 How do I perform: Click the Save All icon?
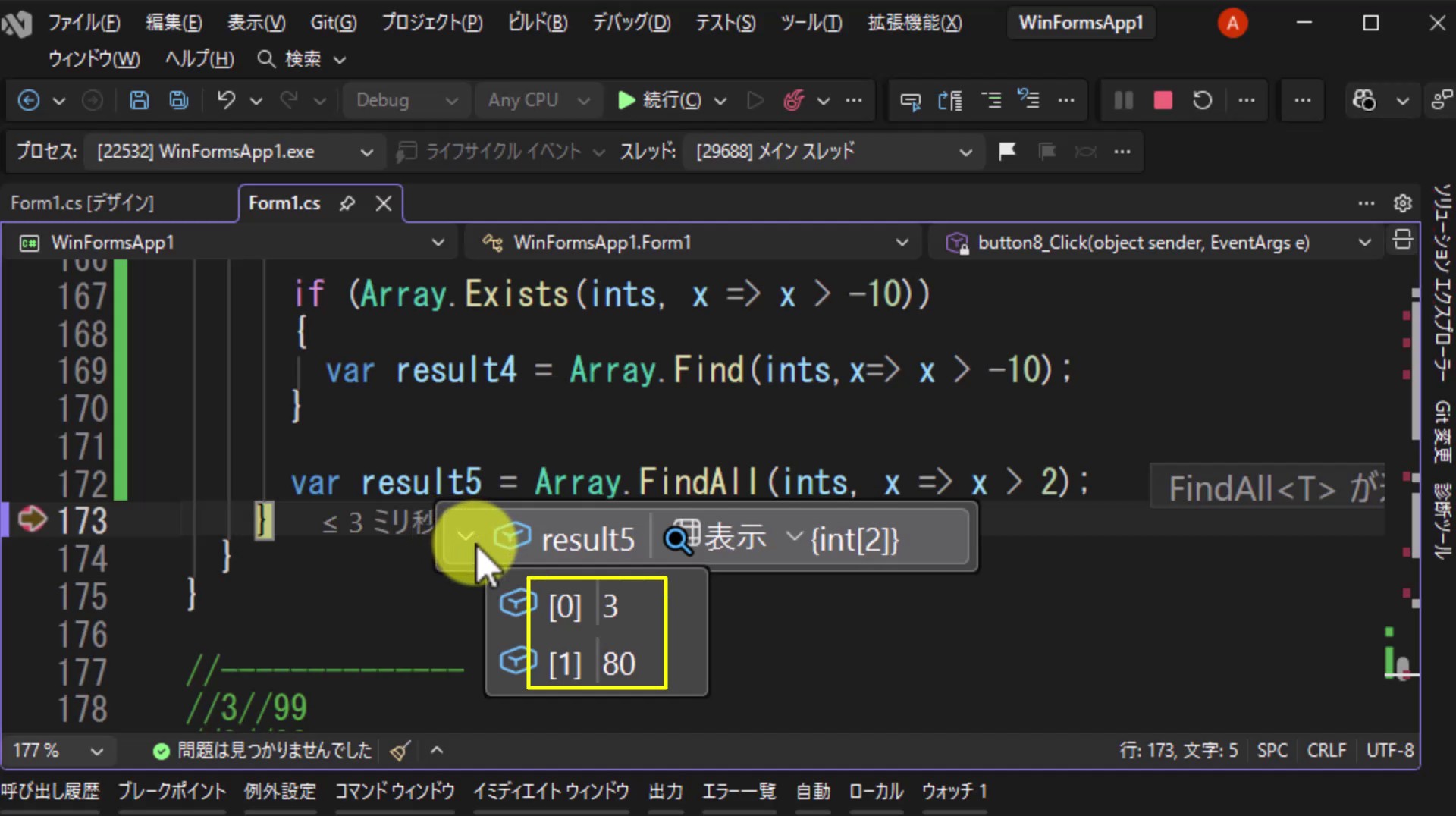(x=178, y=100)
